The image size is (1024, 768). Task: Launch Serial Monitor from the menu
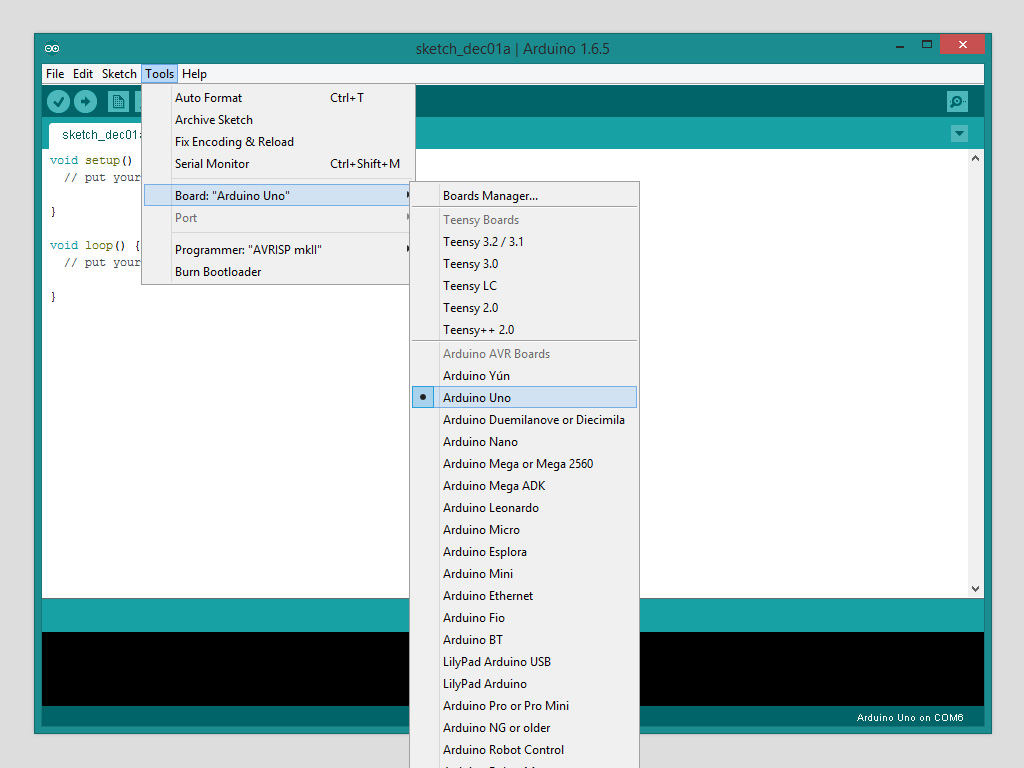278,164
